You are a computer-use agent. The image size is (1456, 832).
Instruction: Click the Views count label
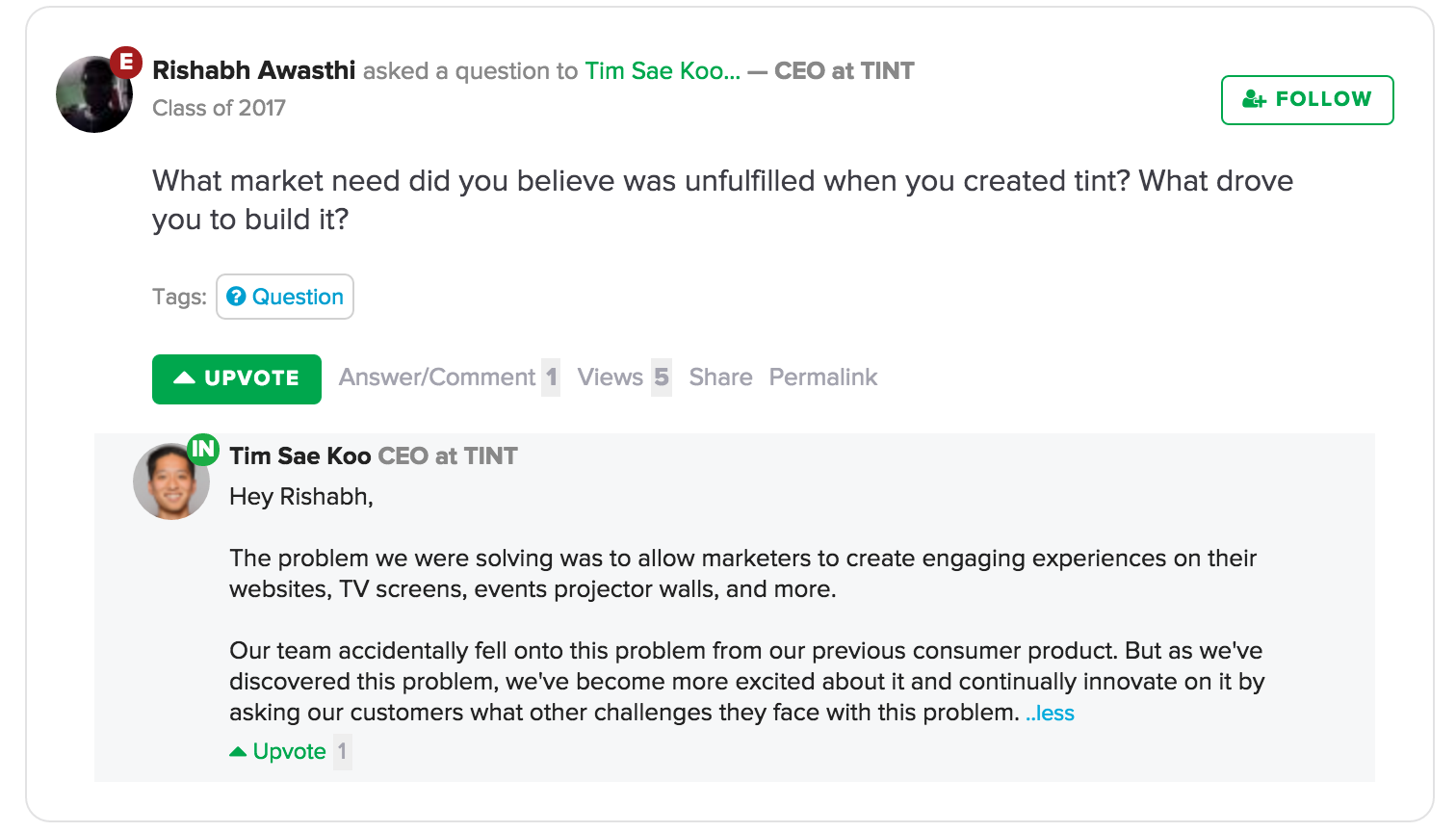(611, 377)
